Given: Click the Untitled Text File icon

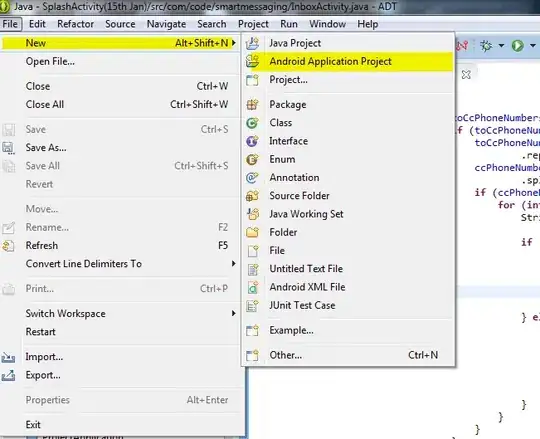Looking at the screenshot, I should pos(252,269).
